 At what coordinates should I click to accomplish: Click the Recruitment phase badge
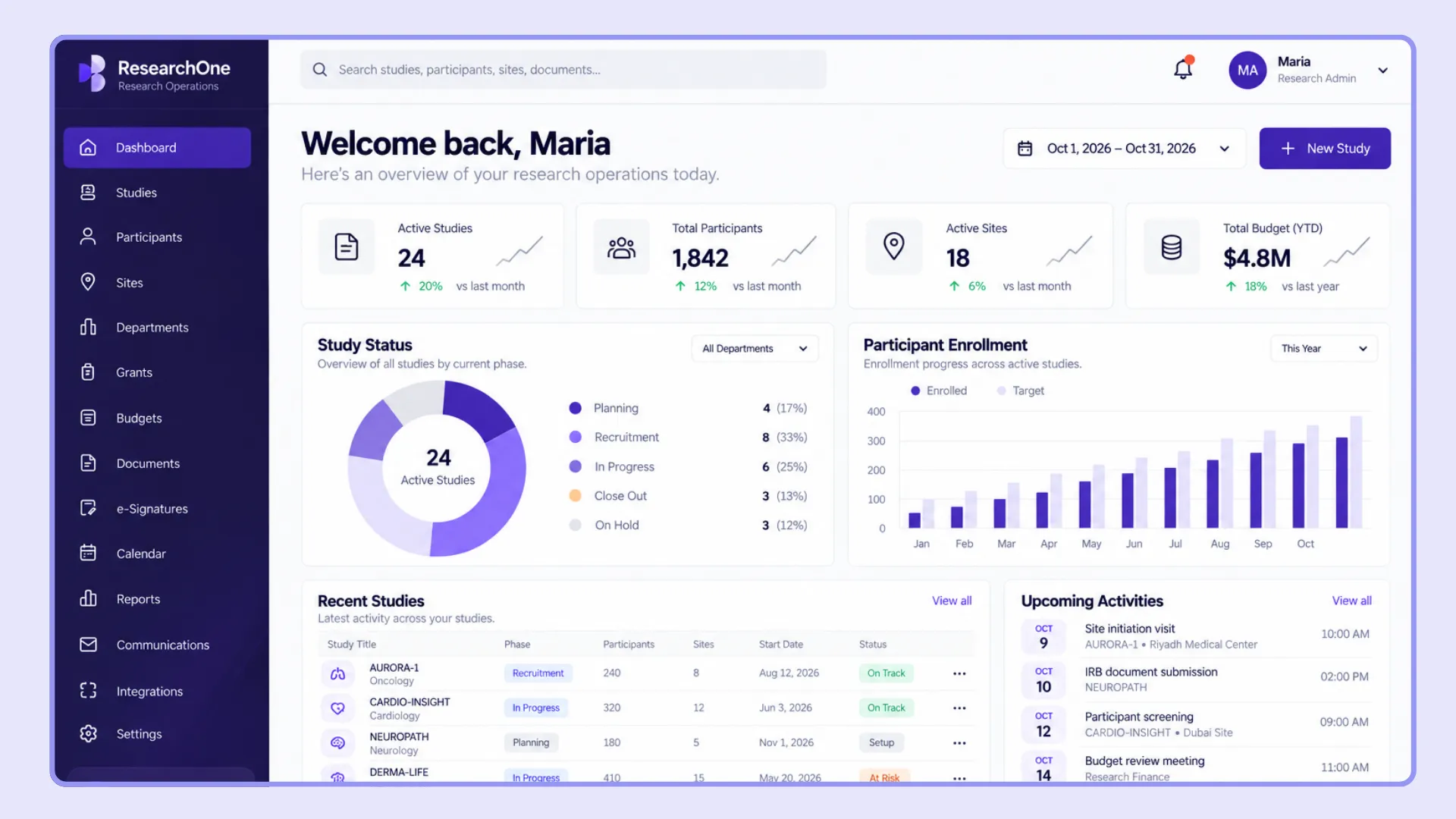point(538,673)
